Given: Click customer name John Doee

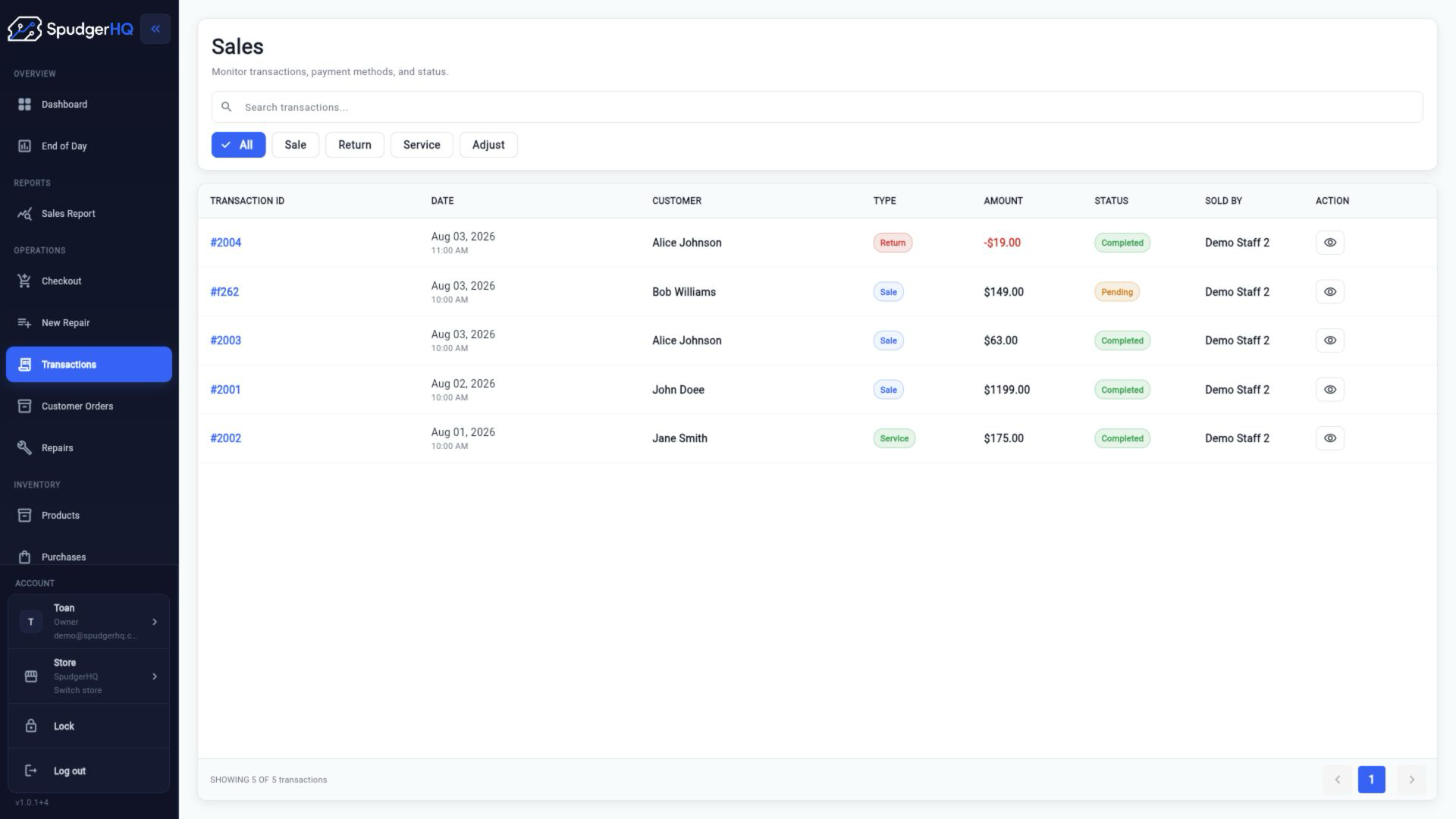Looking at the screenshot, I should (x=678, y=390).
